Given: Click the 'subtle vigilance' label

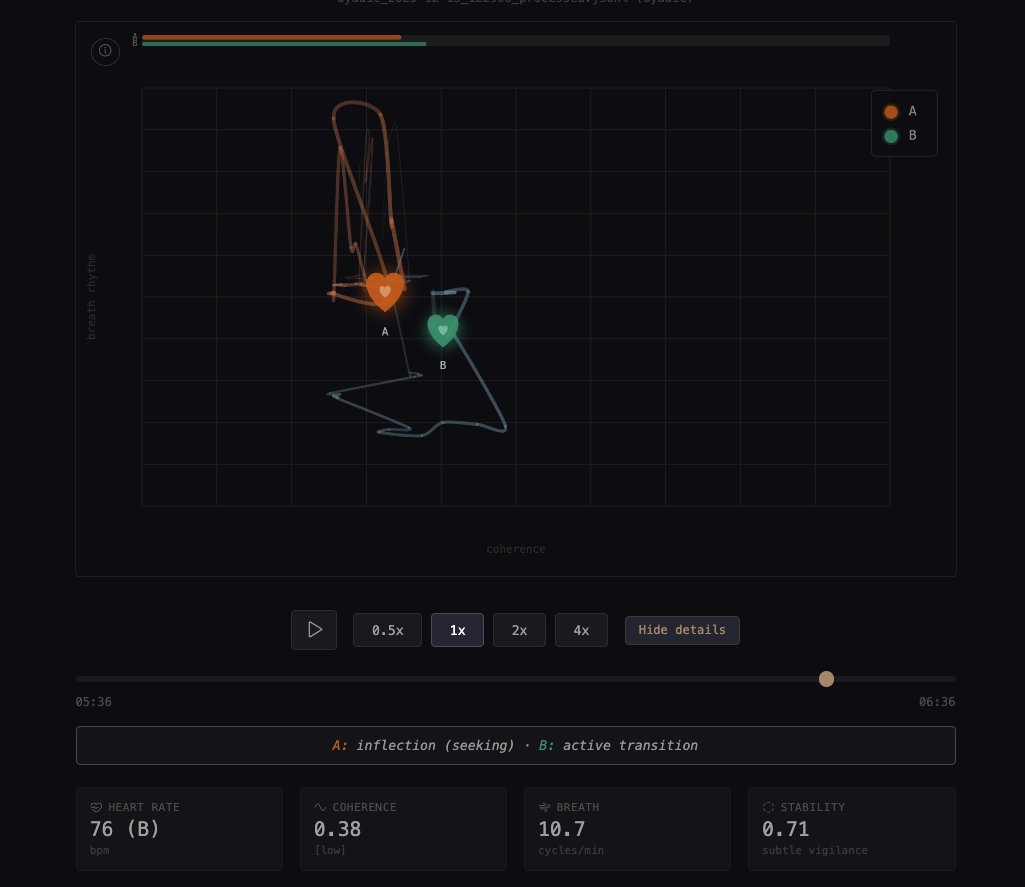Looking at the screenshot, I should pyautogui.click(x=815, y=850).
